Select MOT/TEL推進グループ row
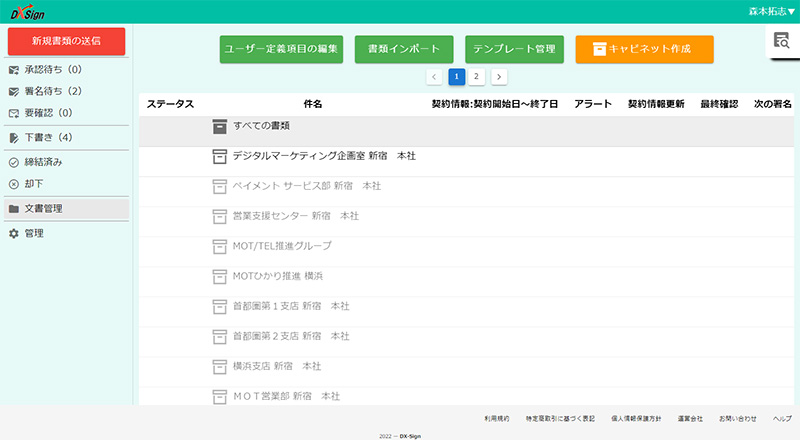800x440 pixels. click(466, 252)
